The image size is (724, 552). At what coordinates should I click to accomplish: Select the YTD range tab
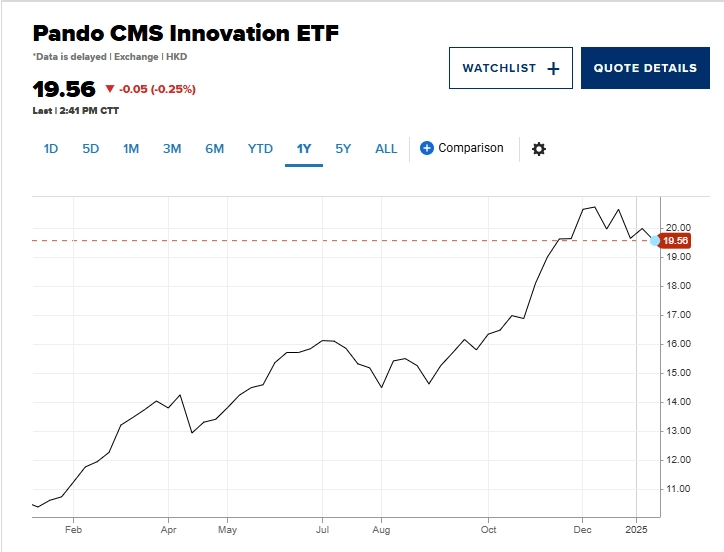click(x=260, y=149)
